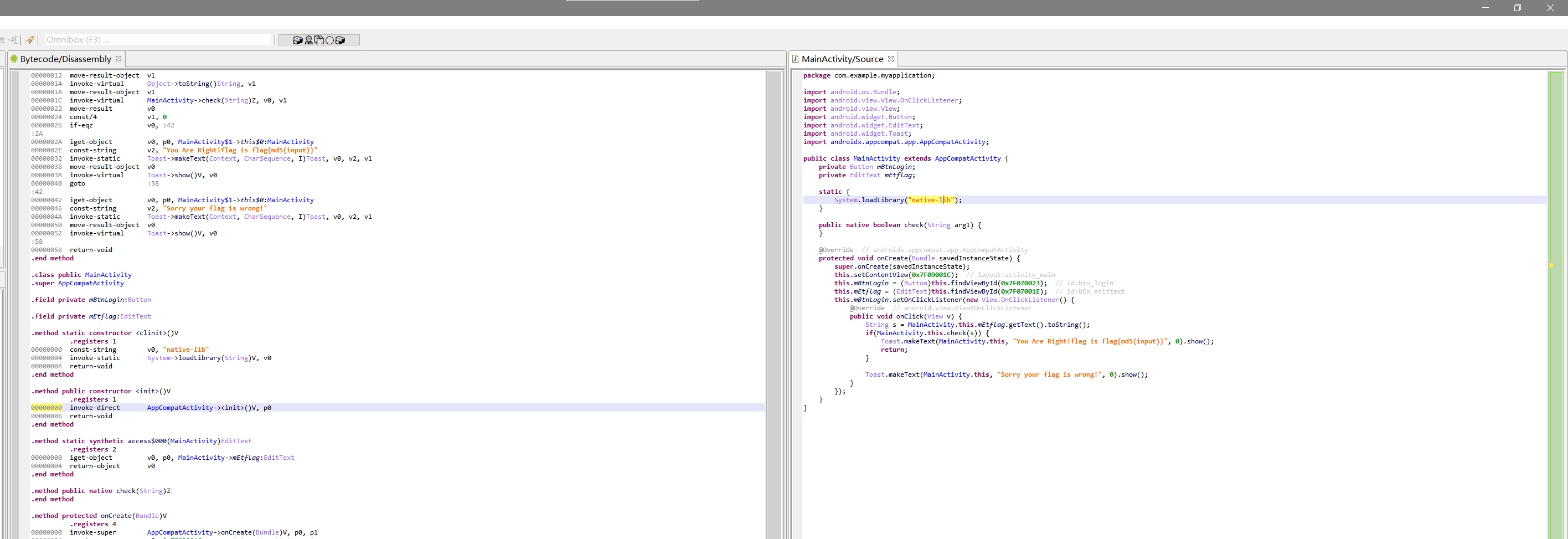The image size is (1568, 539).
Task: Click "System->loadLibrary(String)V, v0" in disassembly
Action: 209,358
